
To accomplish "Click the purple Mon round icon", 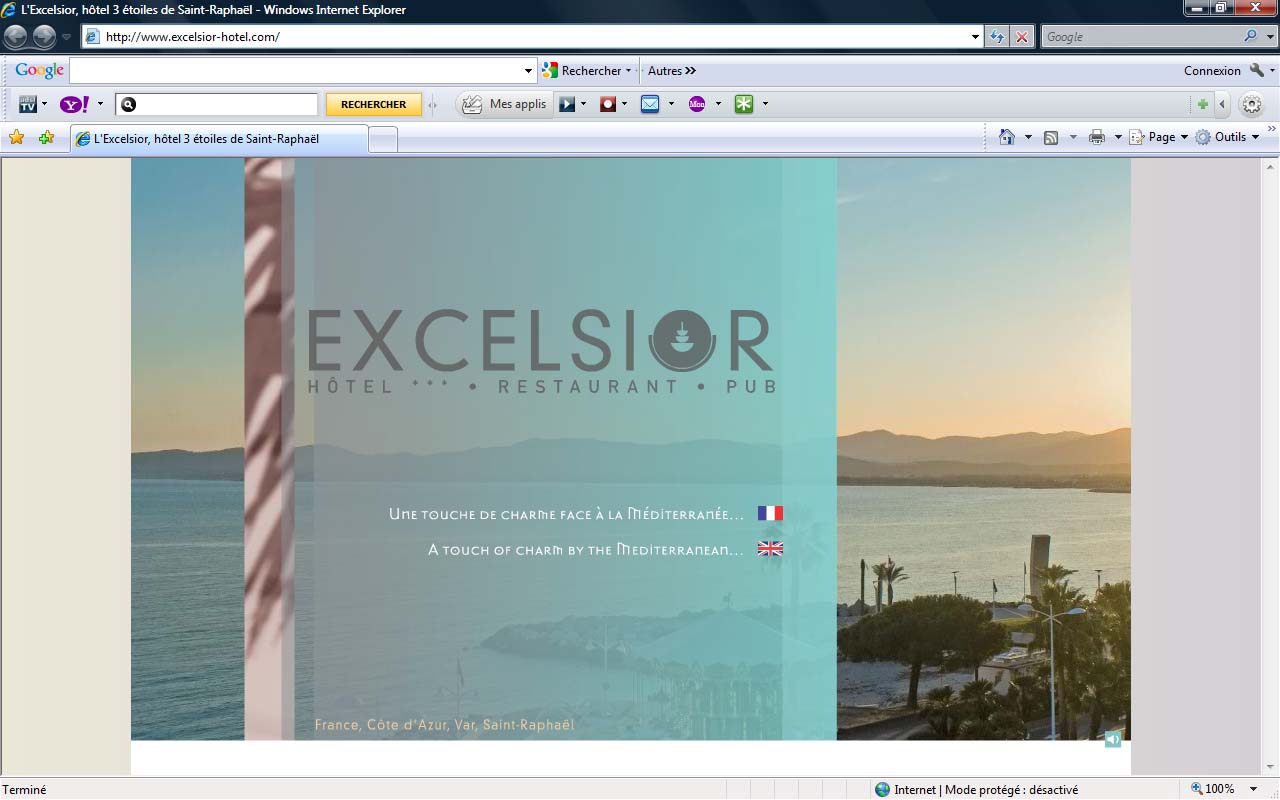I will tap(698, 104).
